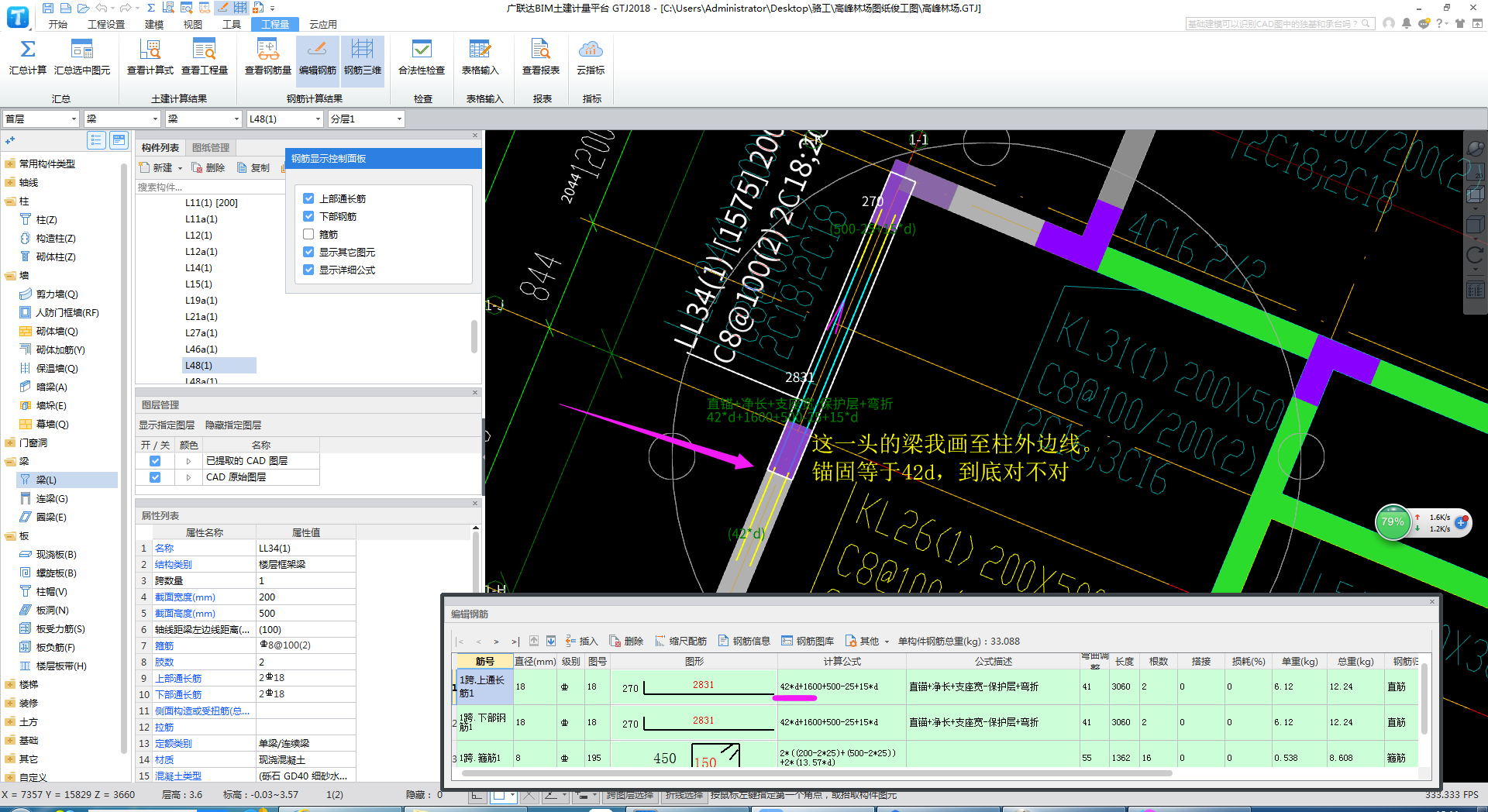Click rebar table horizontal scrollbar
This screenshot has height=812, width=1488.
tap(815, 772)
